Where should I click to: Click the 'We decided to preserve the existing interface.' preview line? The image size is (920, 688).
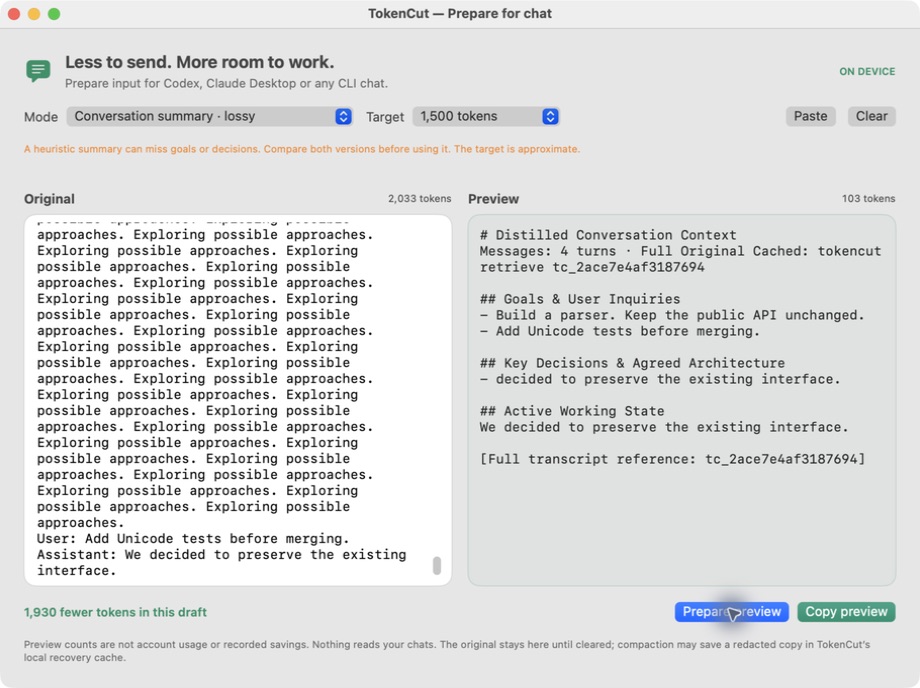(x=664, y=427)
